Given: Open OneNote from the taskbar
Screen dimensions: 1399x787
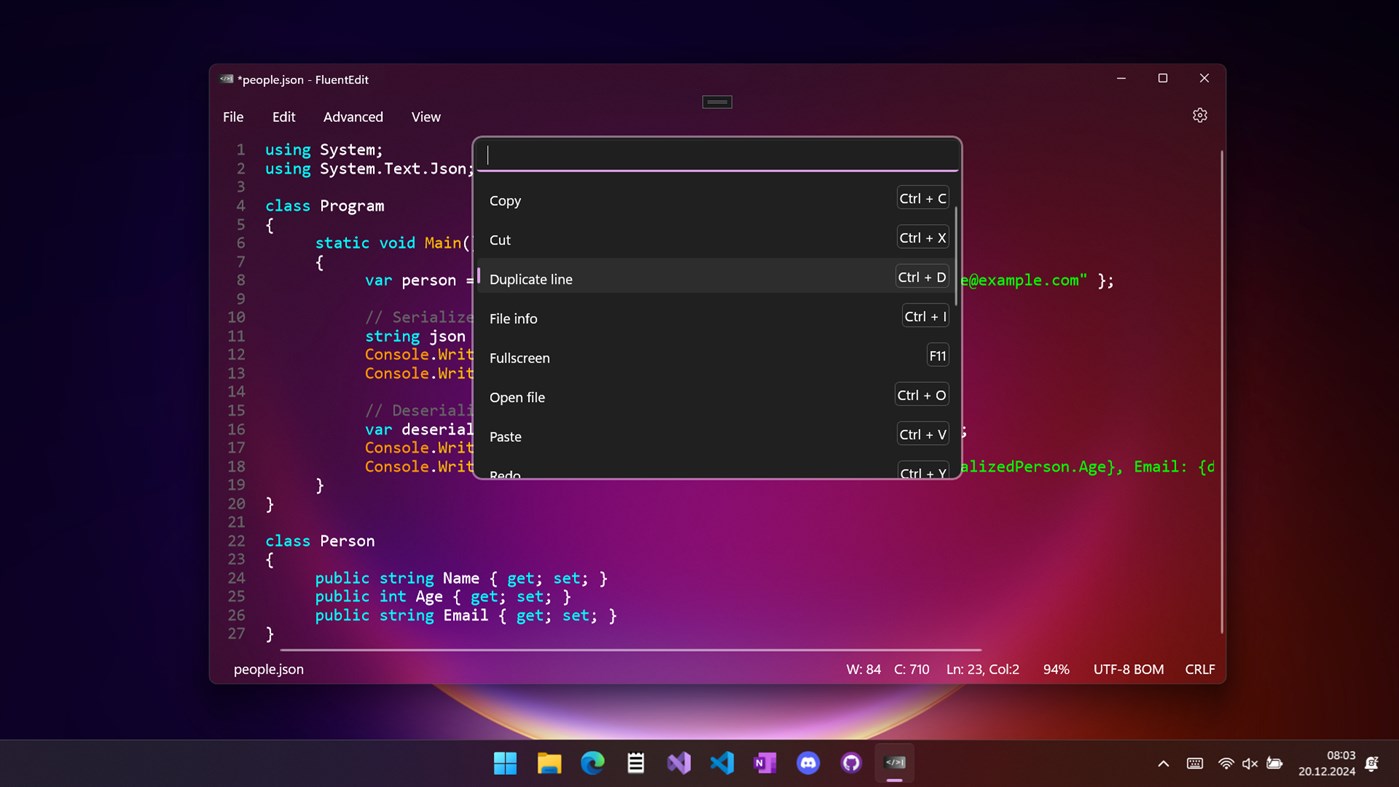Looking at the screenshot, I should tap(765, 763).
